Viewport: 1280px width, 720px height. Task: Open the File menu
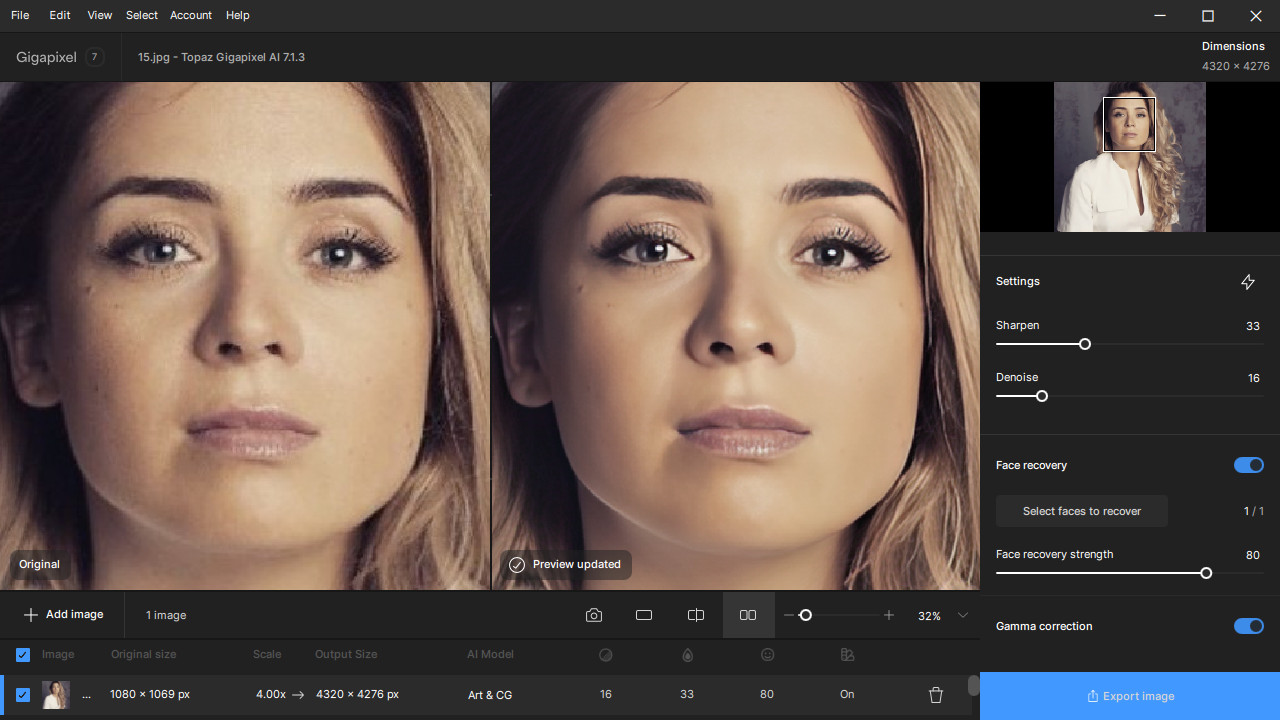point(20,15)
